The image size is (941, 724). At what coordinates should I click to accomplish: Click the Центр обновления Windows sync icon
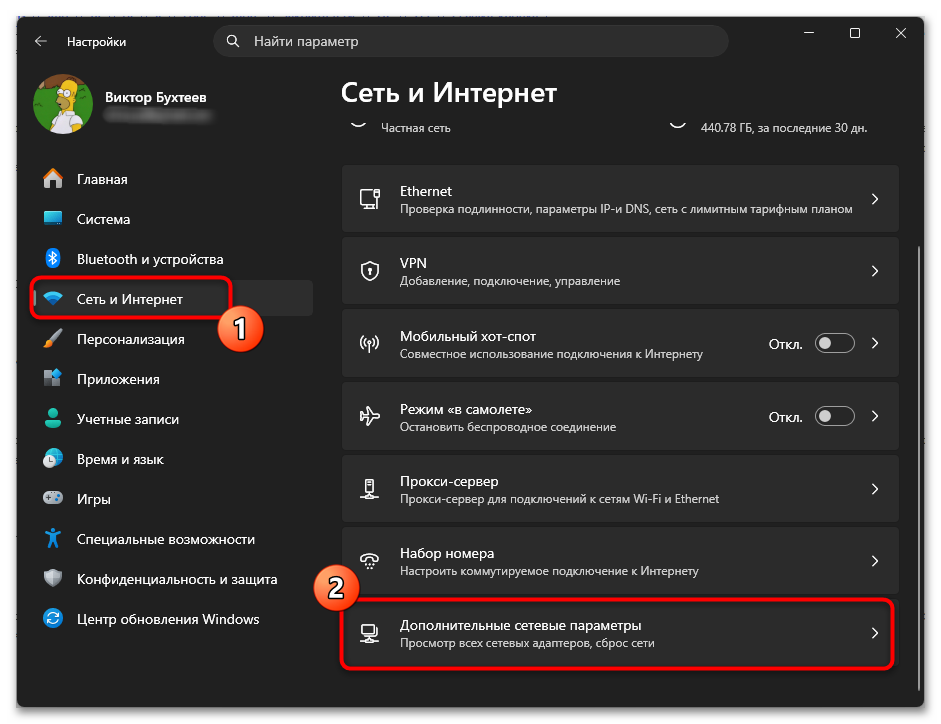click(53, 618)
